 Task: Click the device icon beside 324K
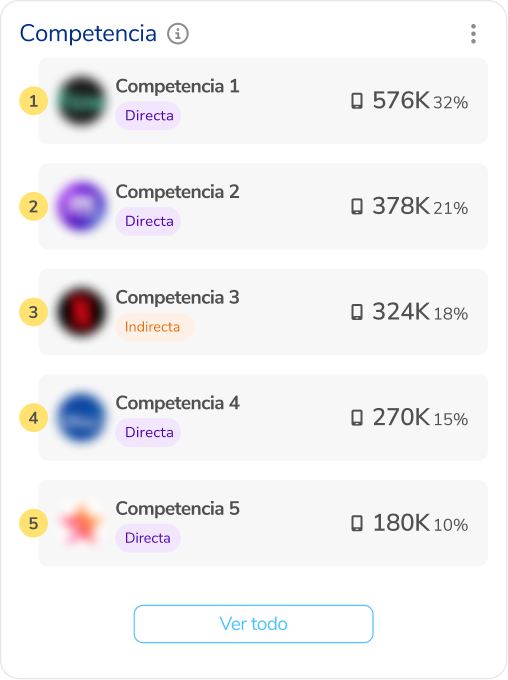click(x=357, y=312)
